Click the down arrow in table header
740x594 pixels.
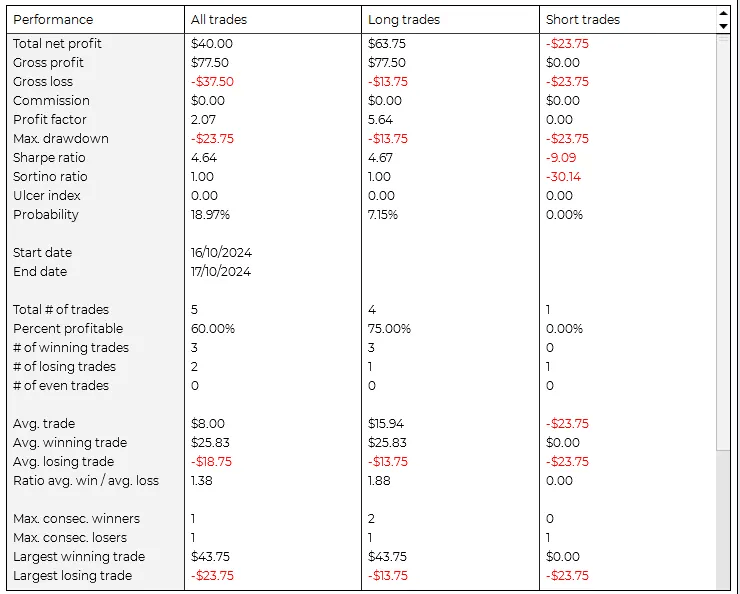[723, 25]
